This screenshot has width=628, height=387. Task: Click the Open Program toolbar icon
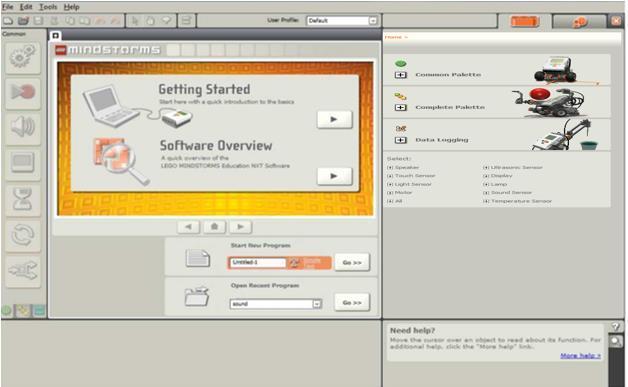(x=24, y=20)
